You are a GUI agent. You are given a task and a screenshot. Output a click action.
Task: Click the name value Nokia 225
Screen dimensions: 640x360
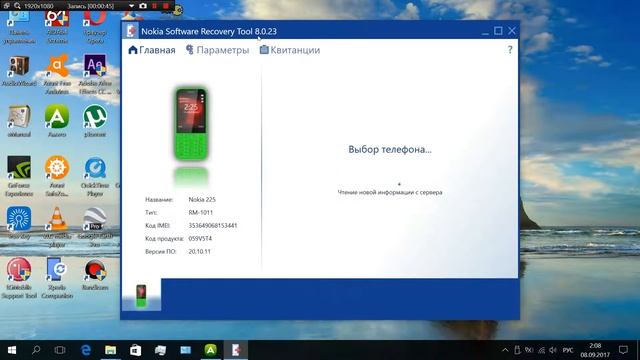(202, 199)
